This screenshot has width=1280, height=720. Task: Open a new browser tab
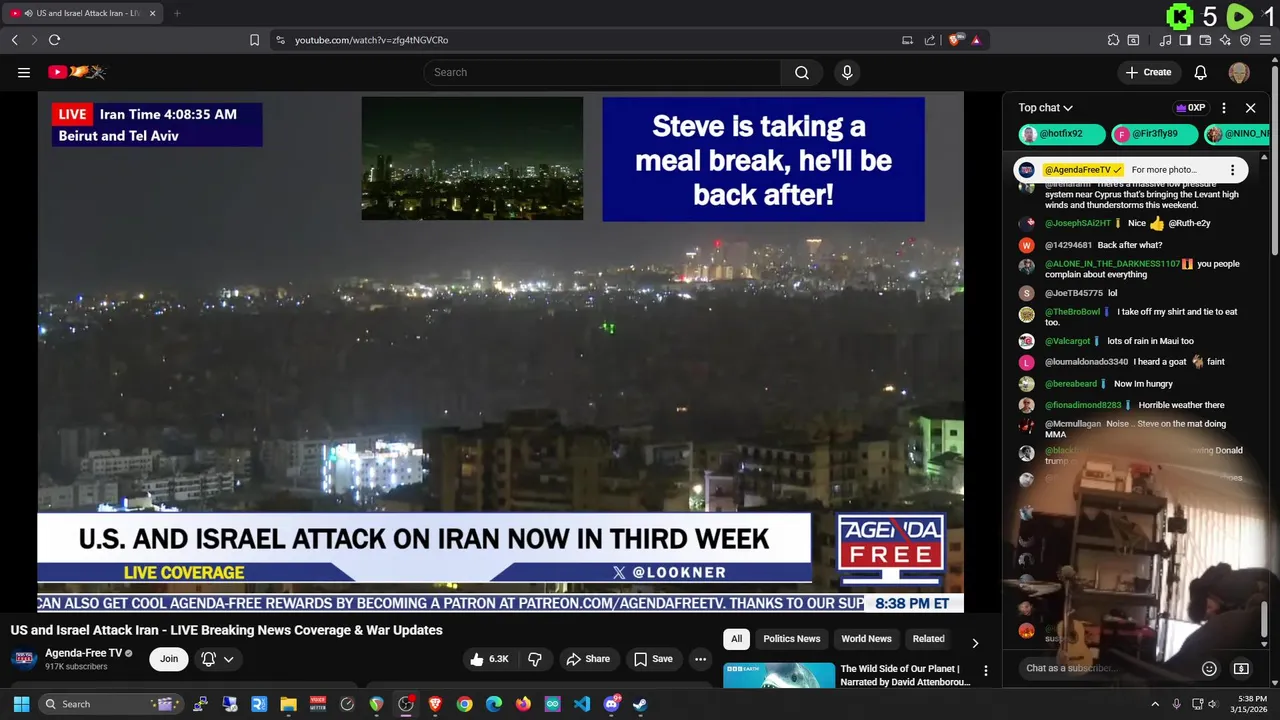point(177,13)
